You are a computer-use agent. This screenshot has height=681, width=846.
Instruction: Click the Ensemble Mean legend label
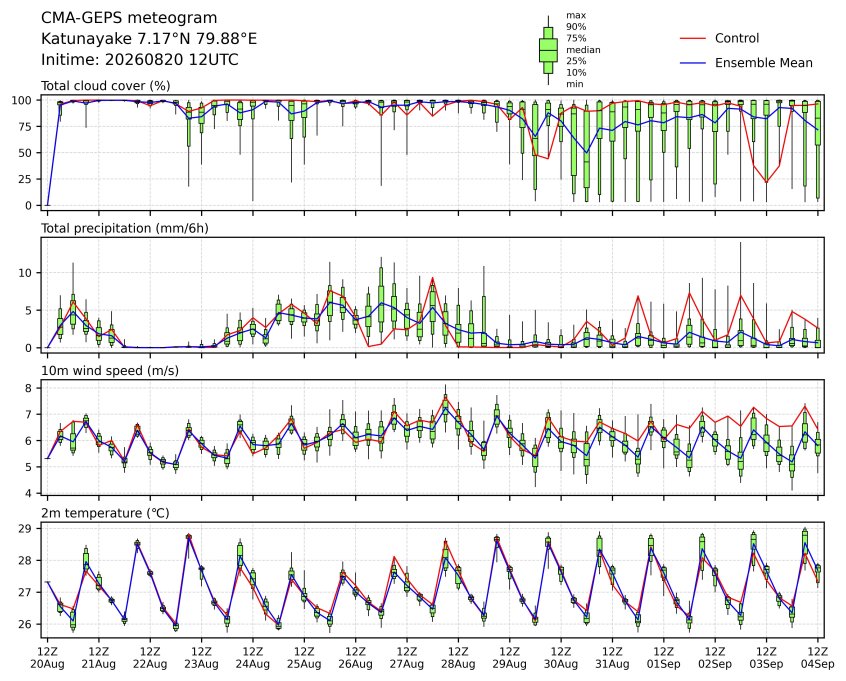[x=763, y=63]
